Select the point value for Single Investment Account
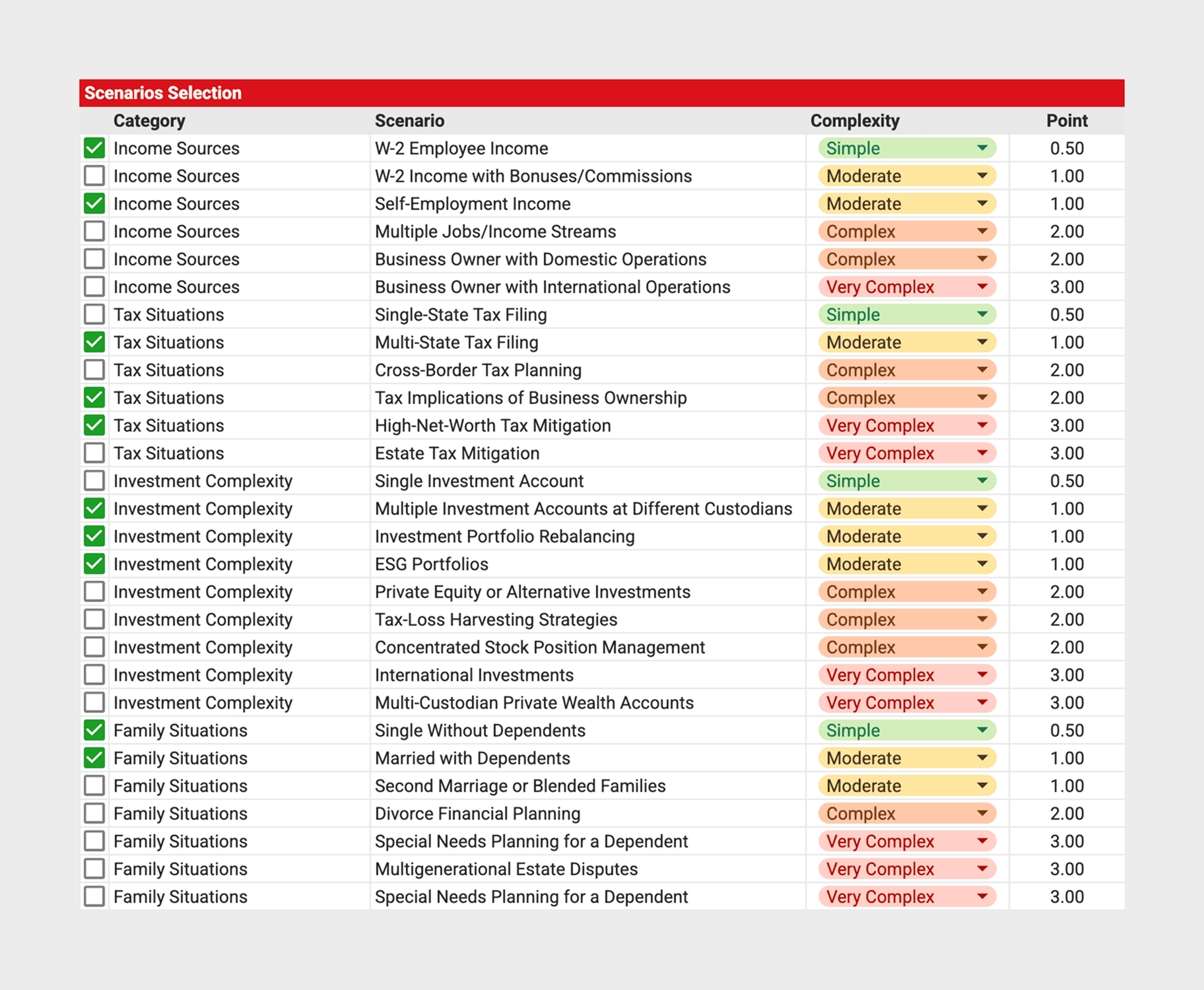Image resolution: width=1204 pixels, height=990 pixels. [1067, 481]
